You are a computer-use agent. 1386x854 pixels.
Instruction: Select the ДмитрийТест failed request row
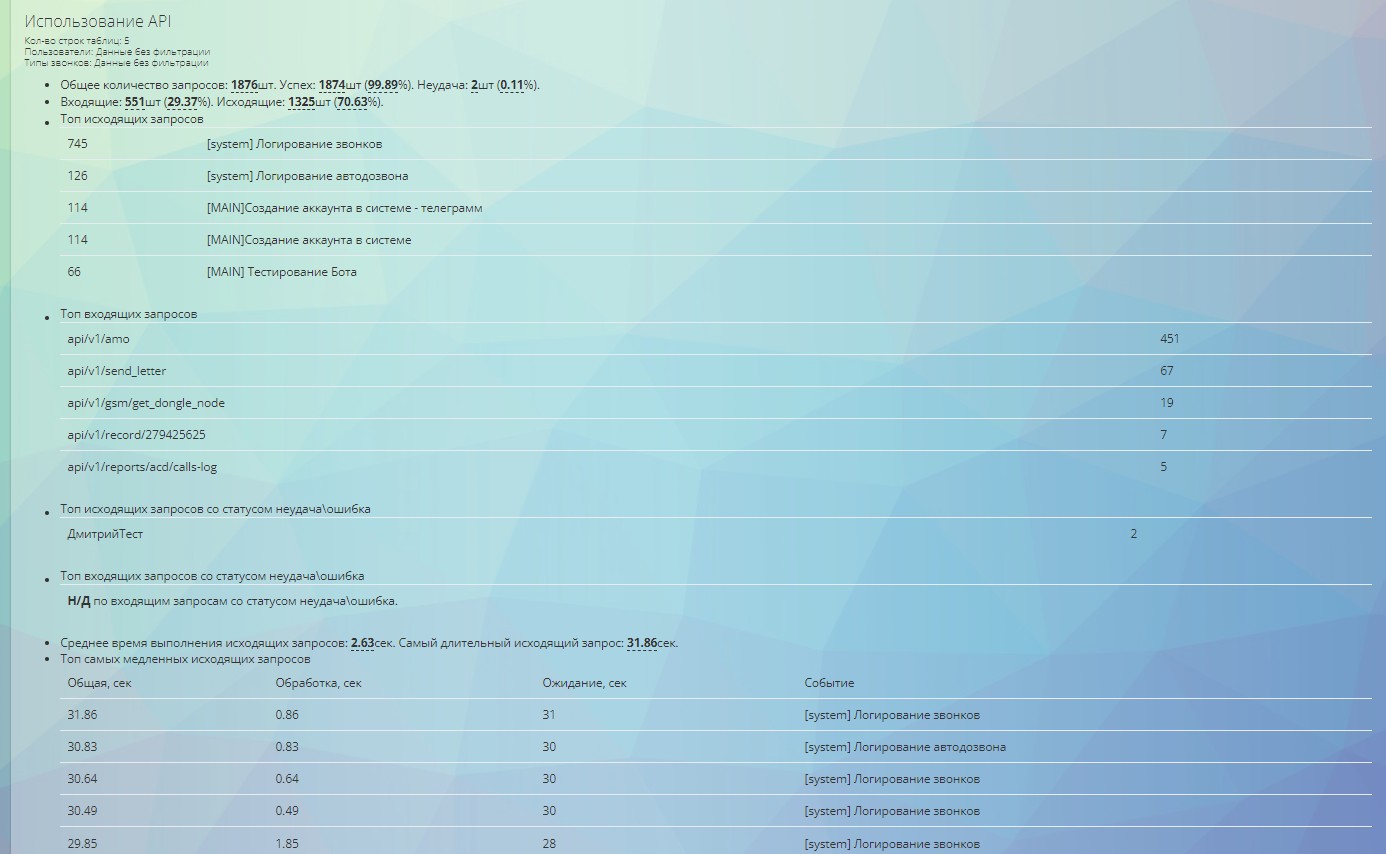[x=105, y=534]
